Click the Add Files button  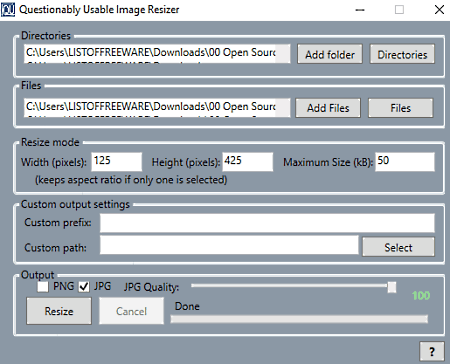(328, 108)
